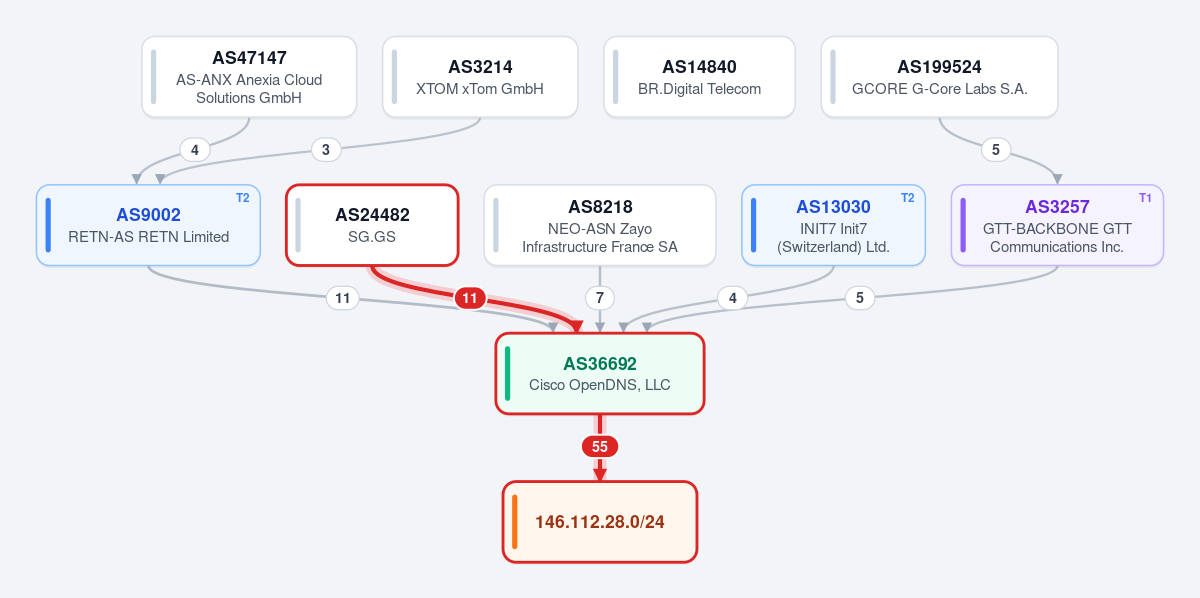Click the white 11 badge from AS9002
The width and height of the screenshot is (1200, 598).
(x=342, y=298)
